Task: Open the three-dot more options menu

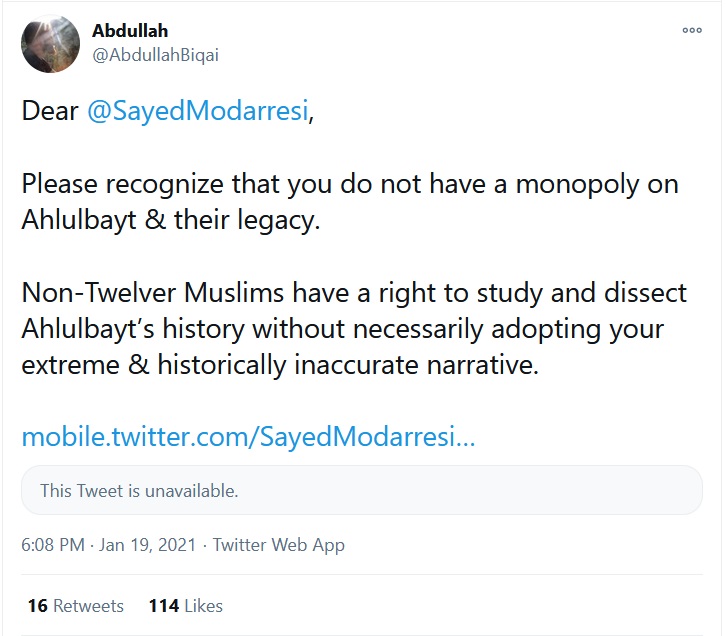Action: click(692, 31)
